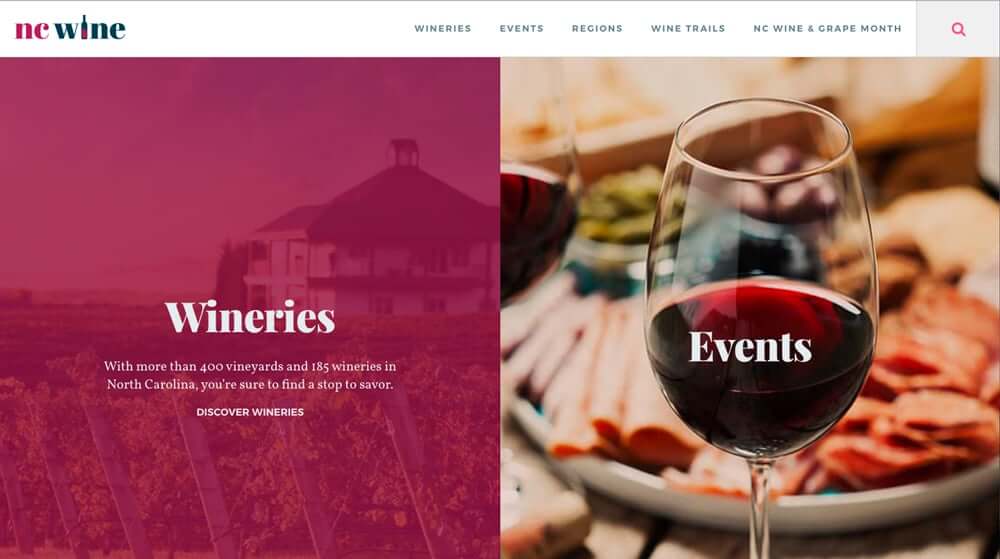The height and width of the screenshot is (559, 1000).
Task: Go to the Regions navigation link
Action: (x=597, y=29)
